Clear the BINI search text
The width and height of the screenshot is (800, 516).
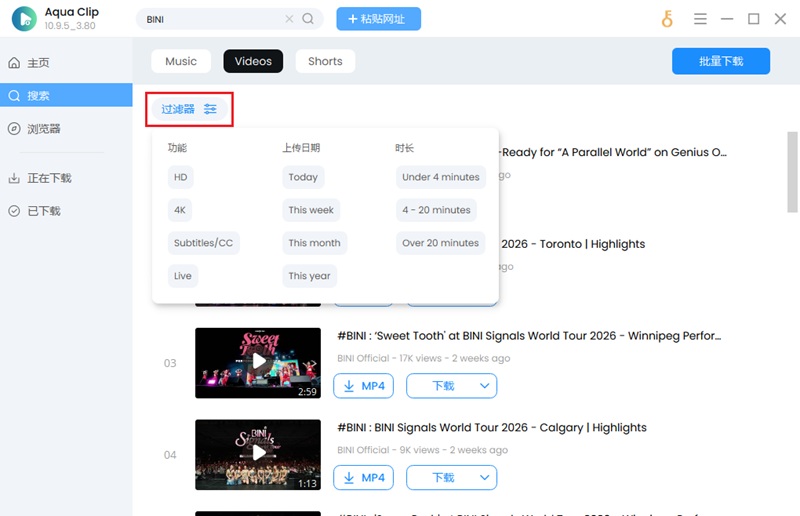click(x=289, y=19)
